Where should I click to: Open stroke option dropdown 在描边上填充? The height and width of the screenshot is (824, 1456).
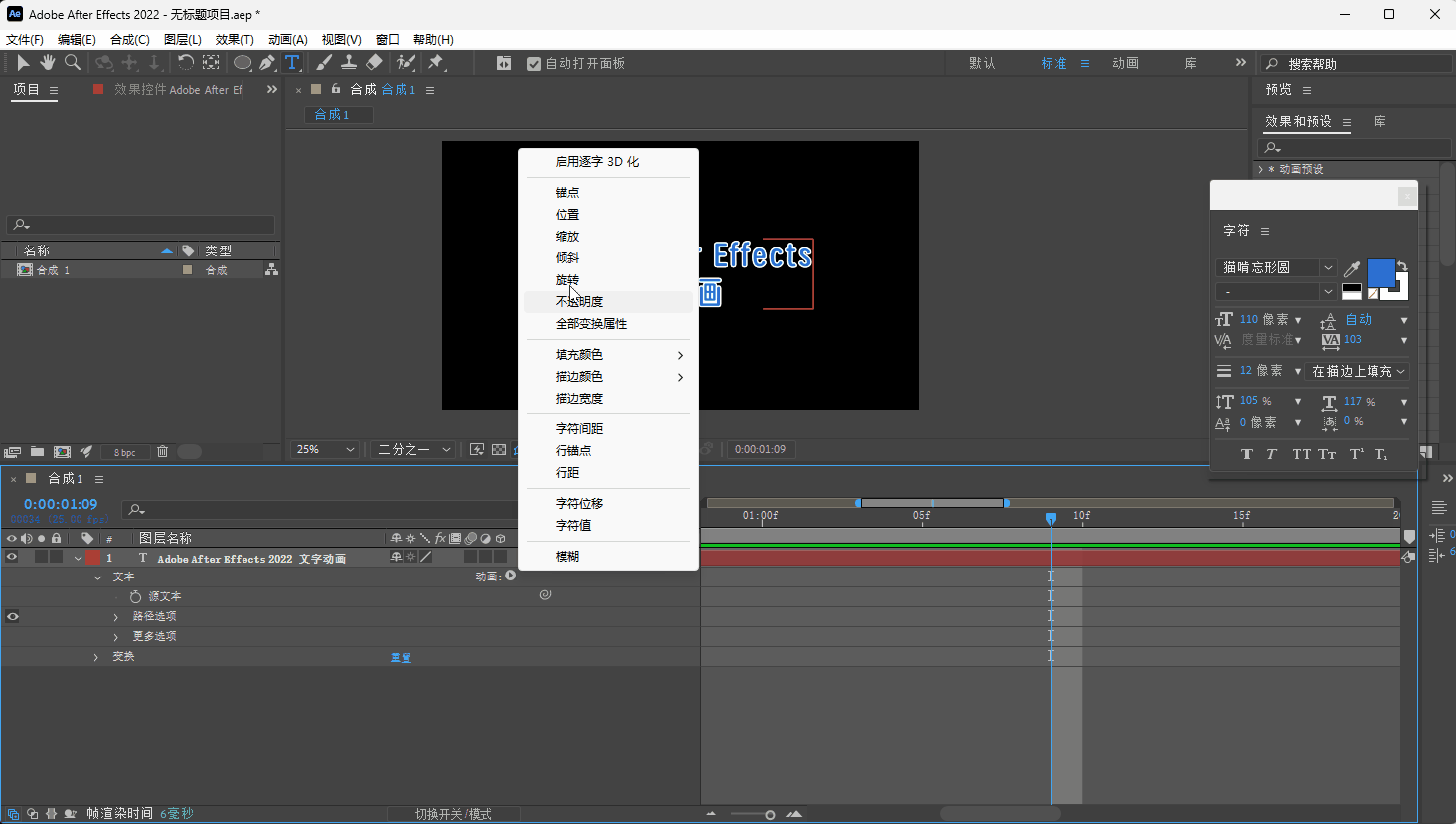pyautogui.click(x=1358, y=371)
